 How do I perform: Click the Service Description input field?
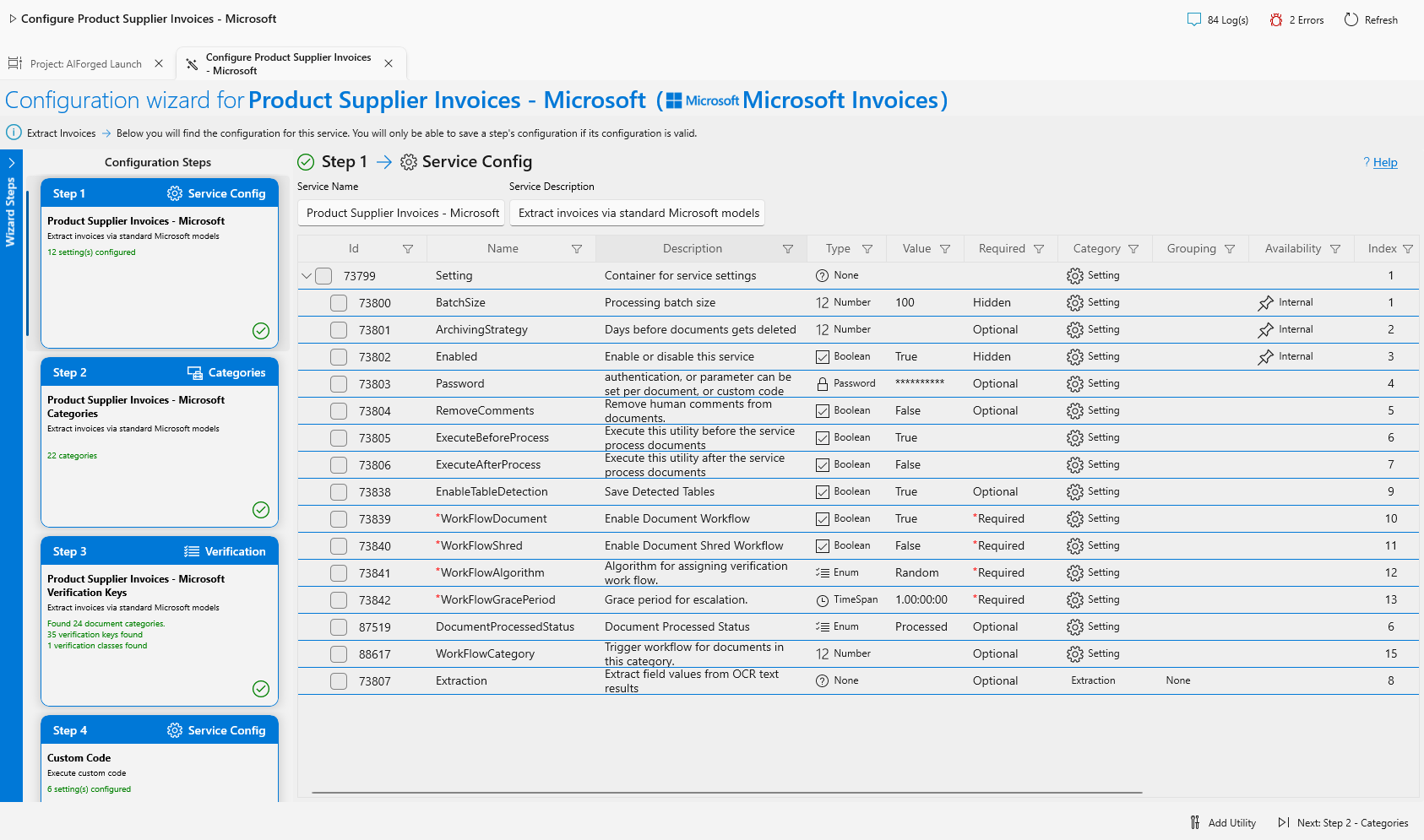tap(639, 214)
